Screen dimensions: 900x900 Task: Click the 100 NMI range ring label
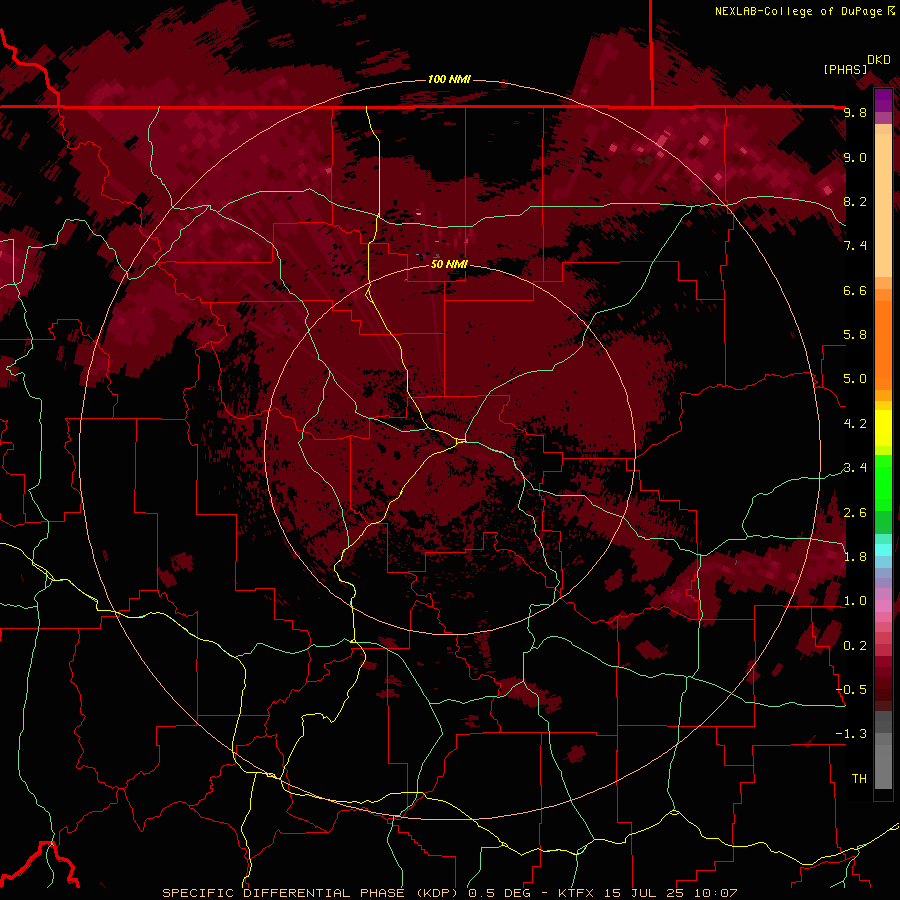(449, 79)
